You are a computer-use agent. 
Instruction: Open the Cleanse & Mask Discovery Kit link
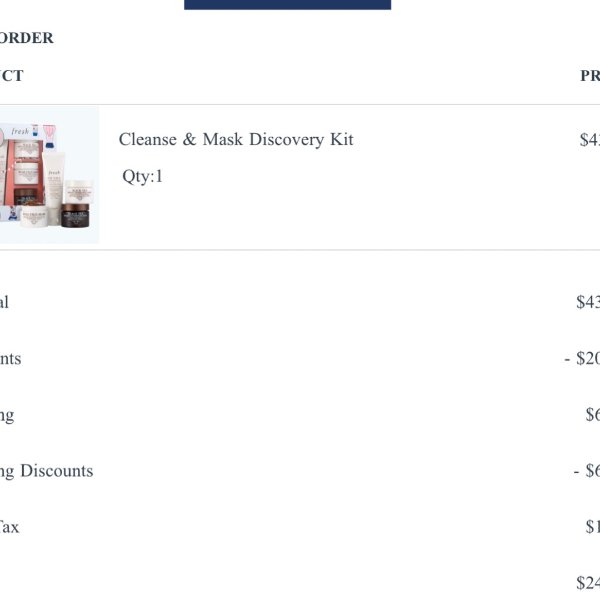tap(236, 139)
